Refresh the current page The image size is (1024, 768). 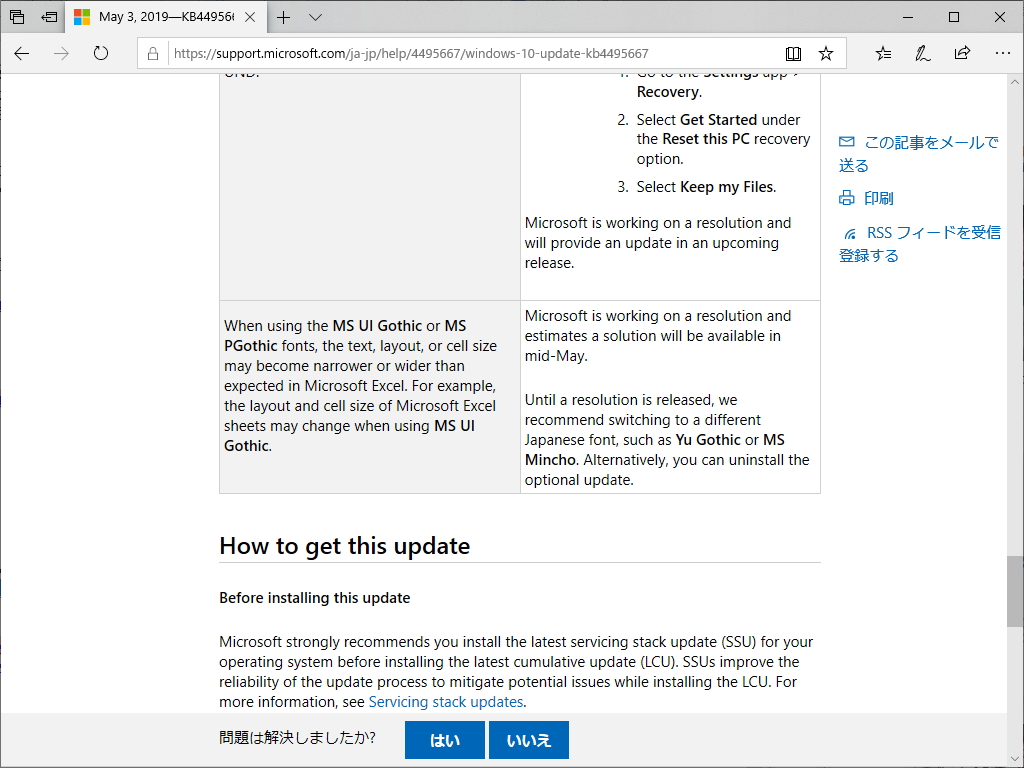(101, 53)
